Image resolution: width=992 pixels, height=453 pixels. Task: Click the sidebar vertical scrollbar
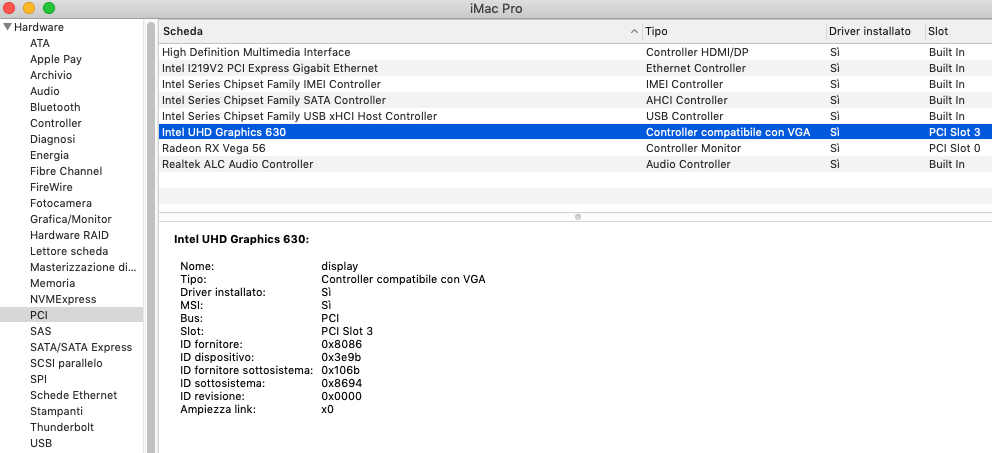point(151,237)
